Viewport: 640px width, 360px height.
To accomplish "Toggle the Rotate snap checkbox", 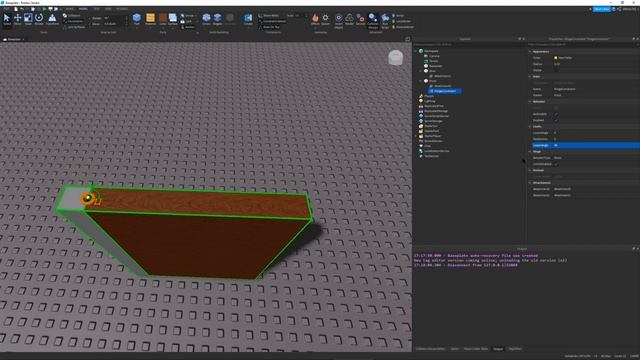I will (90, 18).
